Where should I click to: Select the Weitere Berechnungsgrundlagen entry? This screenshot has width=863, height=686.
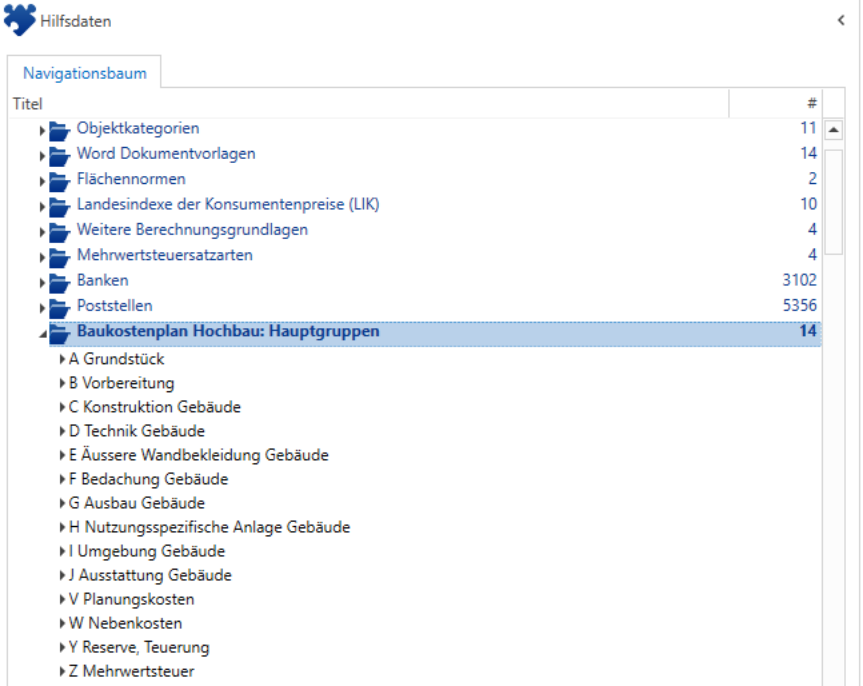[x=192, y=230]
